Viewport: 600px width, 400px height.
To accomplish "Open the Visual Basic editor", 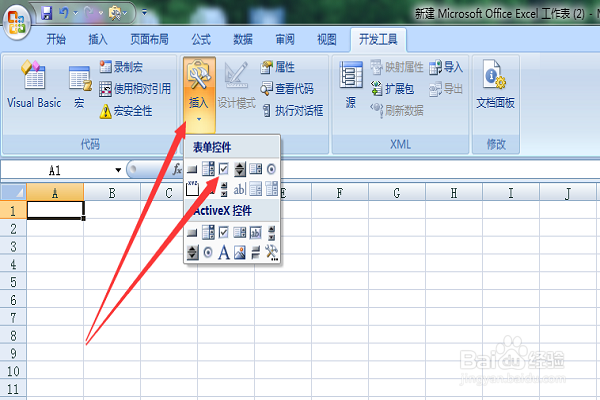I will click(34, 84).
